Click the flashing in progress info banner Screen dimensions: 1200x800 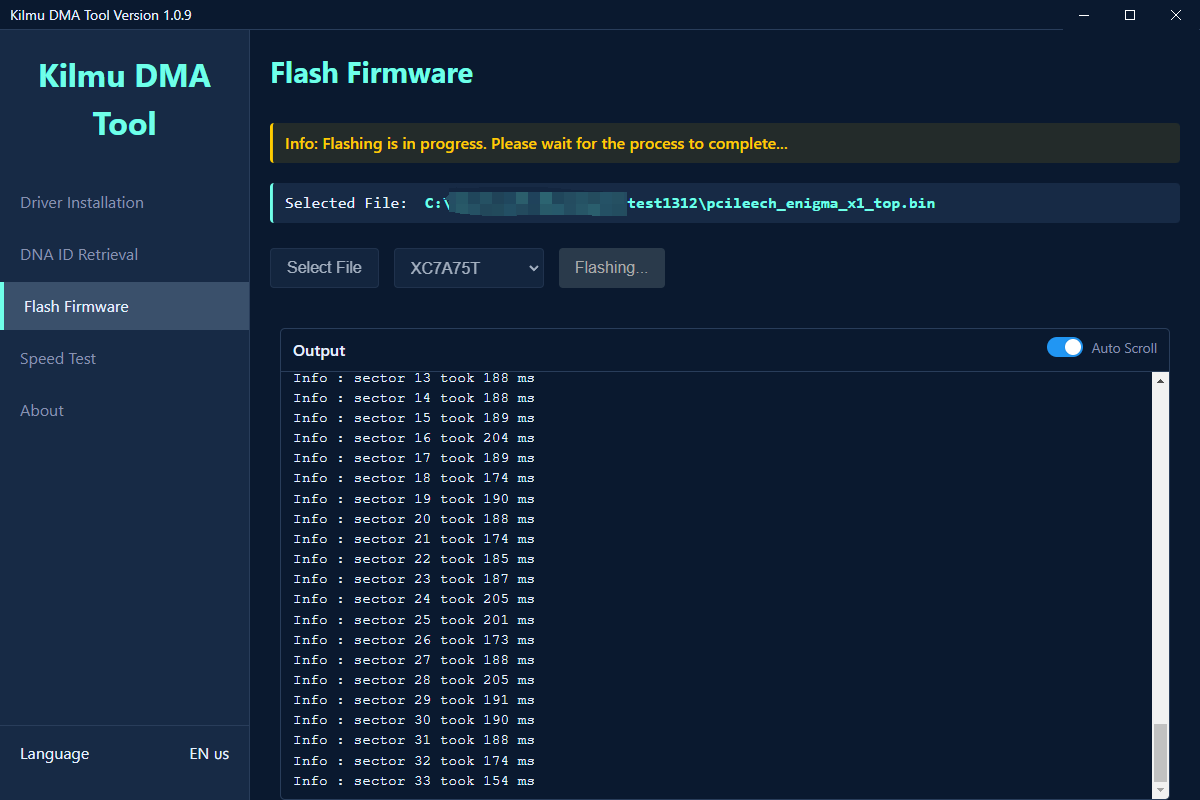tap(725, 143)
